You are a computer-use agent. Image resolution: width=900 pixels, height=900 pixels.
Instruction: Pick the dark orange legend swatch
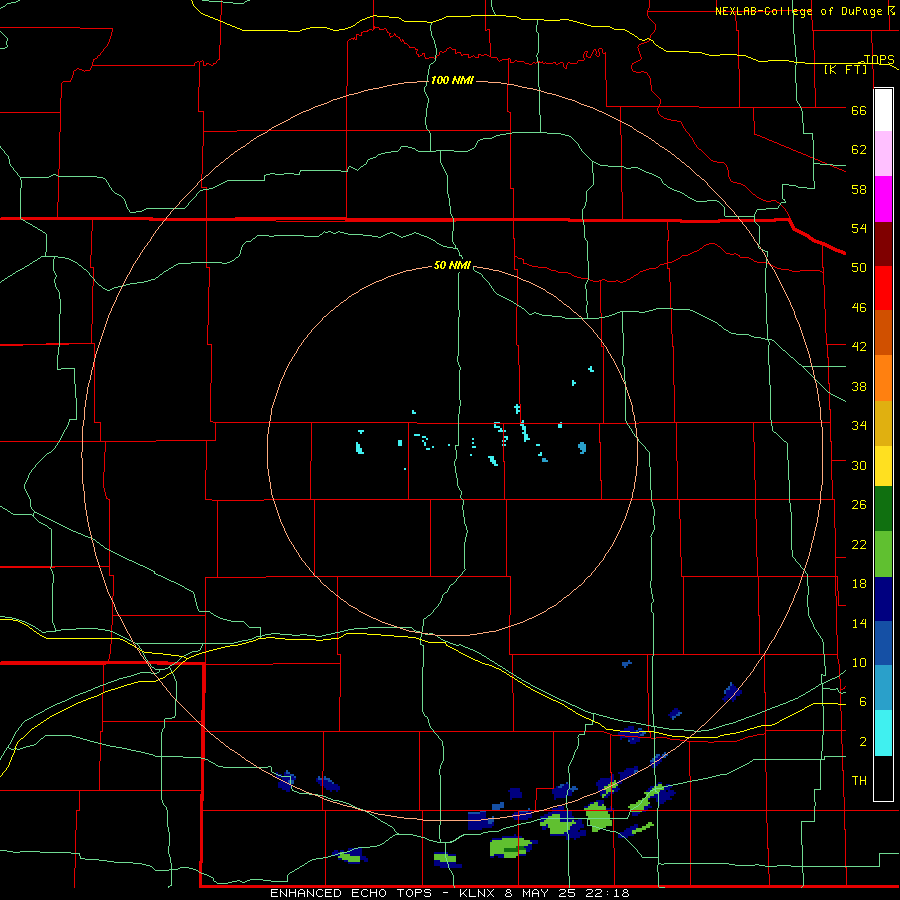883,332
